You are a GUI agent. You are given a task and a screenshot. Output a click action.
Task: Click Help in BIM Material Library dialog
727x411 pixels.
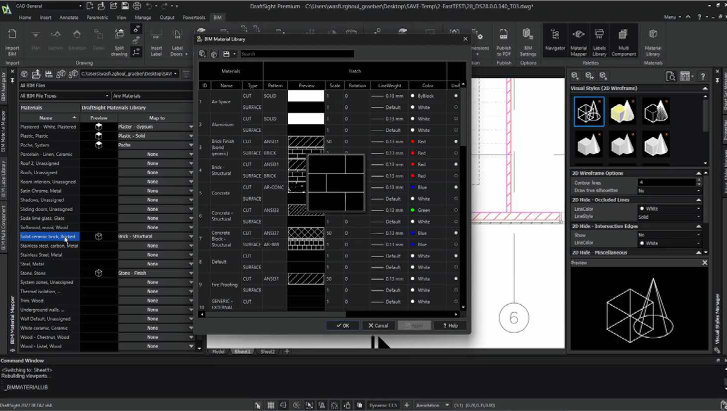[450, 326]
